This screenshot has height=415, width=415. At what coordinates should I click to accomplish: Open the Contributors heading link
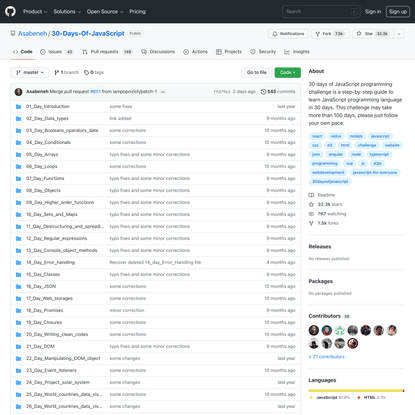coord(329,316)
